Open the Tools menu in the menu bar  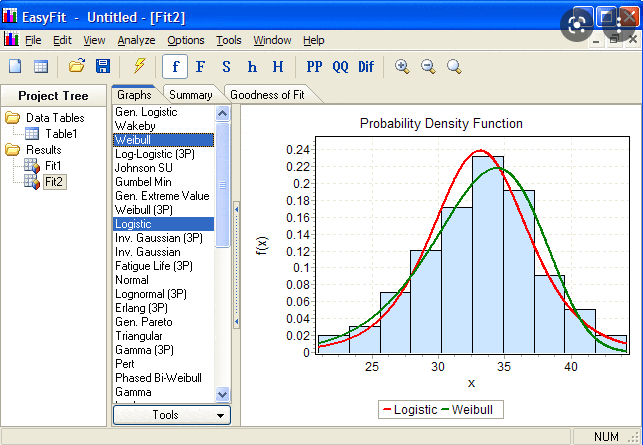coord(229,40)
